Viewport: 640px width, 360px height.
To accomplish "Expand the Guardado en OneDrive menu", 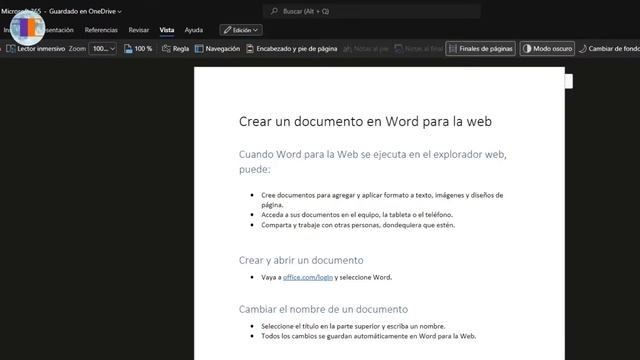I will click(85, 11).
